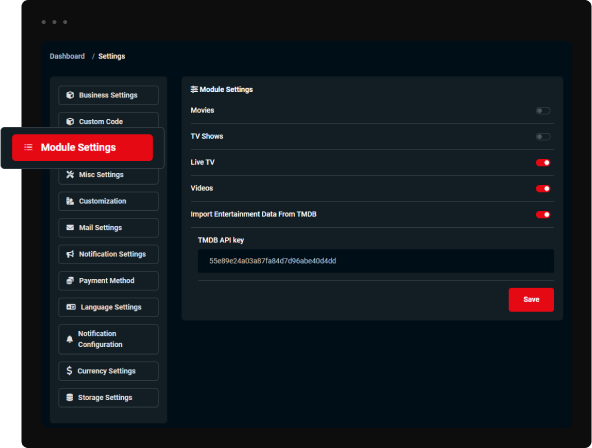
Task: Click into the TMDB API key field
Action: pyautogui.click(x=376, y=261)
